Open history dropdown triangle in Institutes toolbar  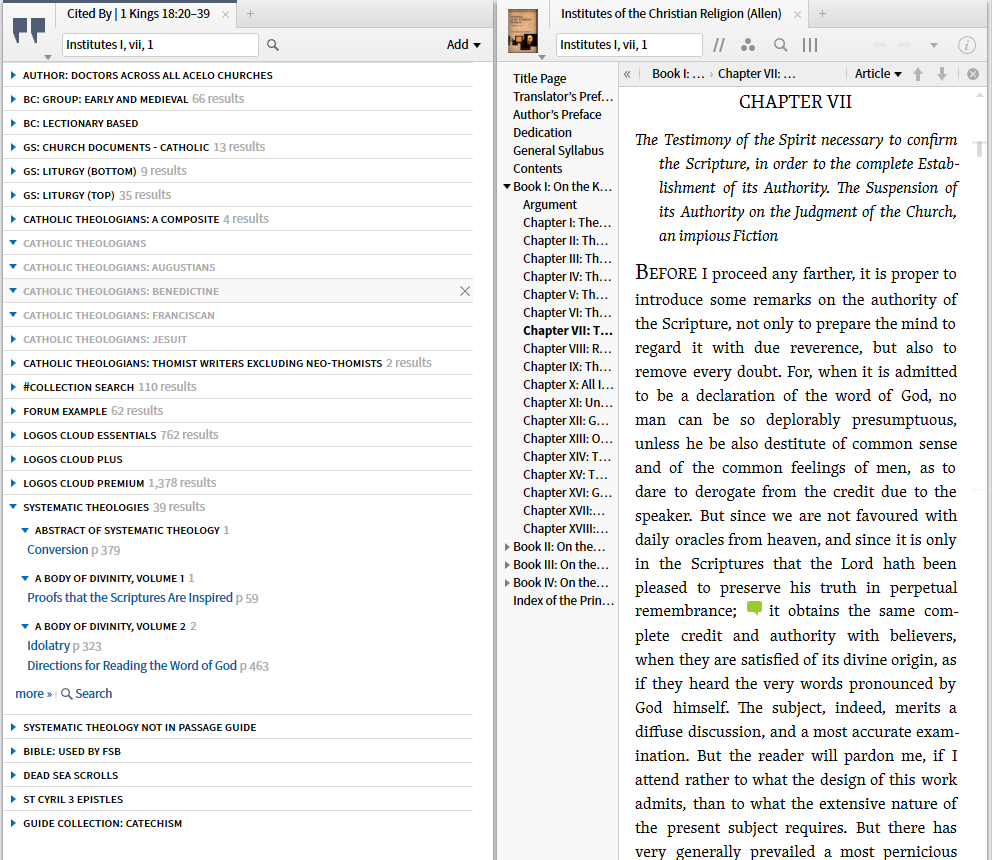click(x=934, y=46)
